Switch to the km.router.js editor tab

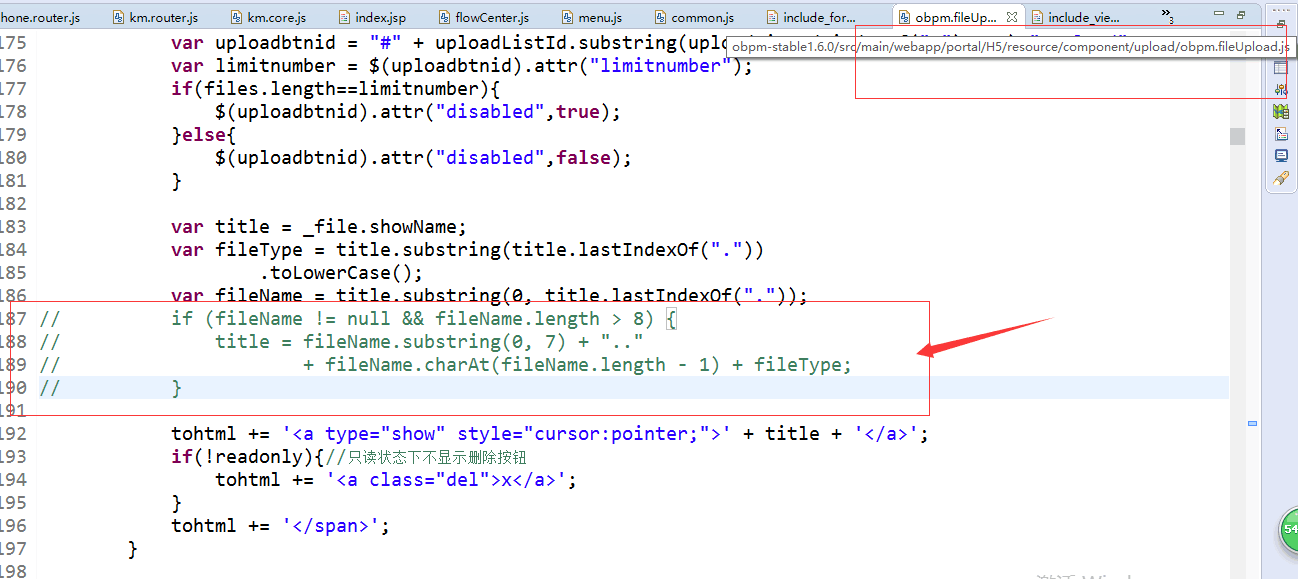pos(154,17)
